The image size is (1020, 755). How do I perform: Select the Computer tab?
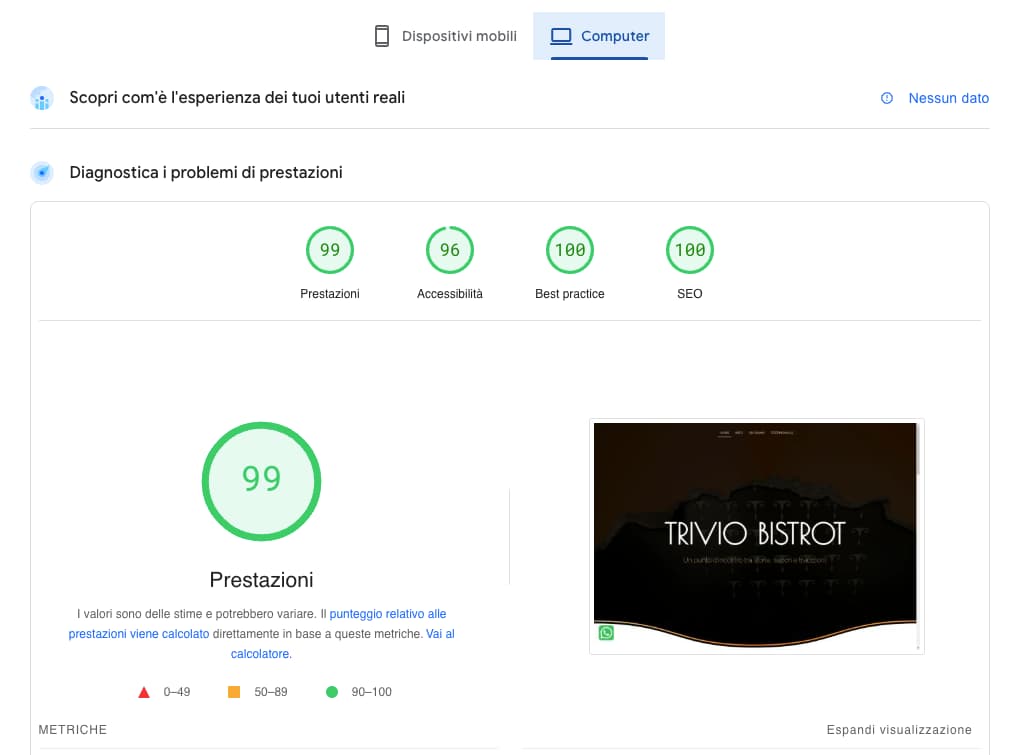pos(598,36)
